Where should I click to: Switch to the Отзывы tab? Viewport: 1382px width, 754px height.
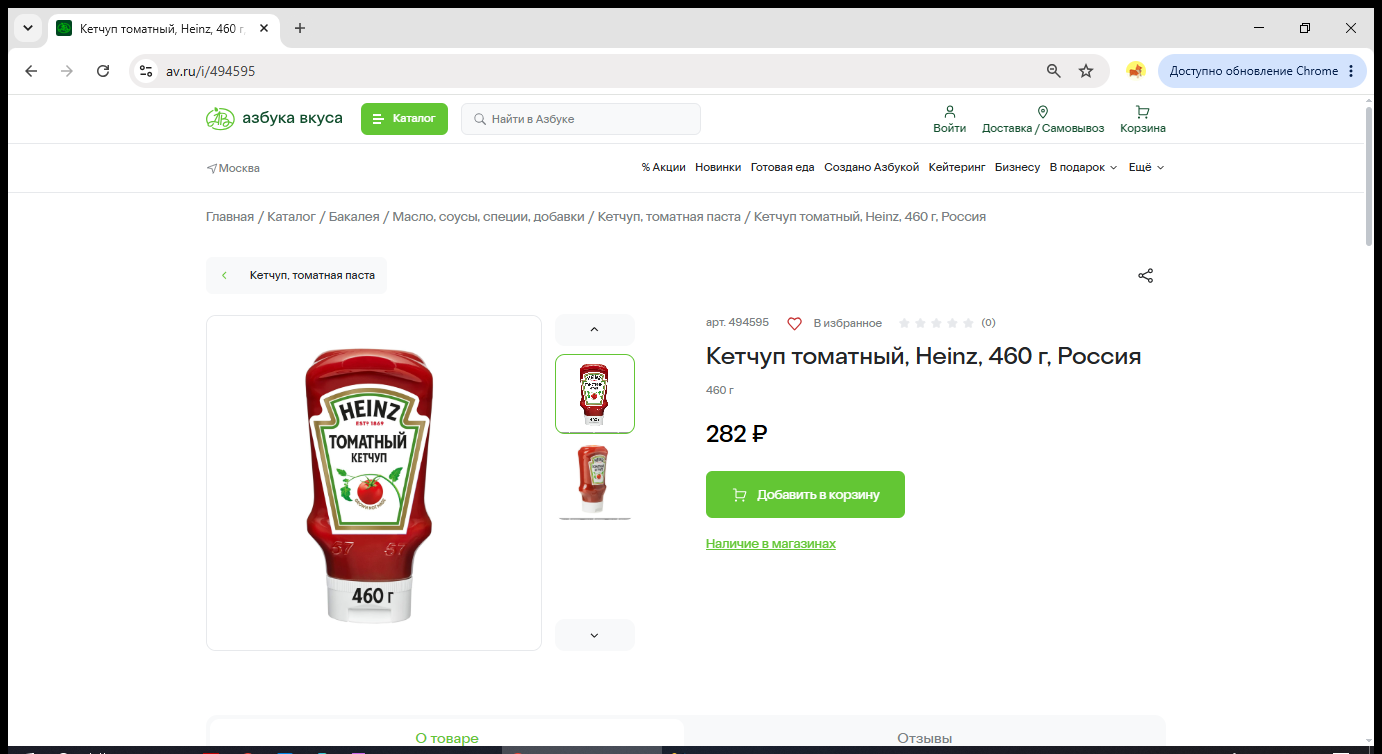click(924, 738)
